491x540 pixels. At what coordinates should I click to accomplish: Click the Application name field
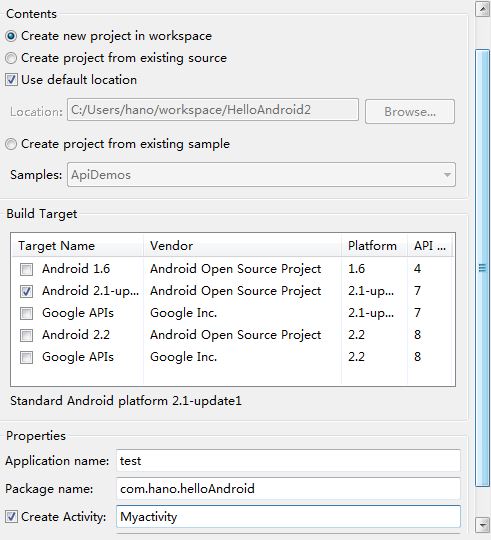click(x=288, y=461)
